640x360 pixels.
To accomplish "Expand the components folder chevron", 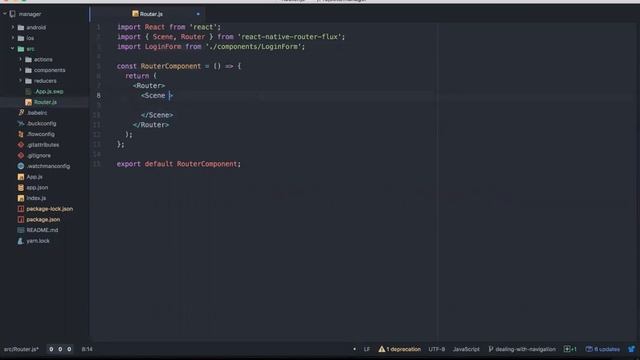I will point(20,70).
